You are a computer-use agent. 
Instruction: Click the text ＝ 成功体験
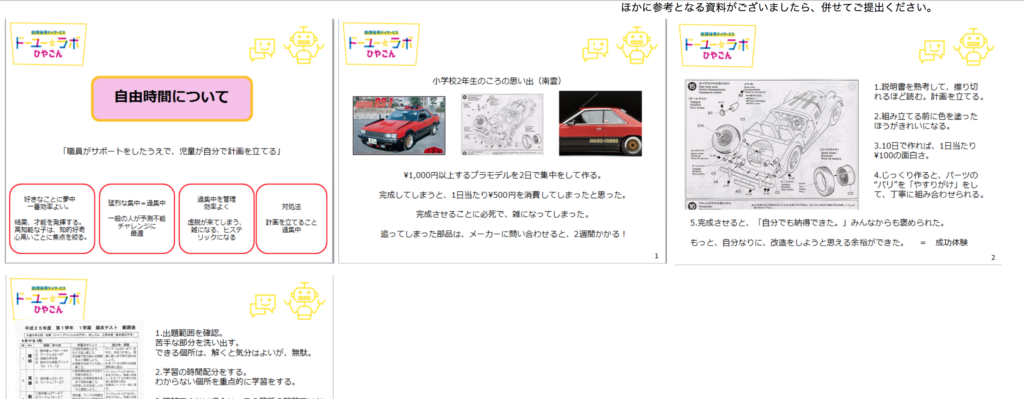944,243
